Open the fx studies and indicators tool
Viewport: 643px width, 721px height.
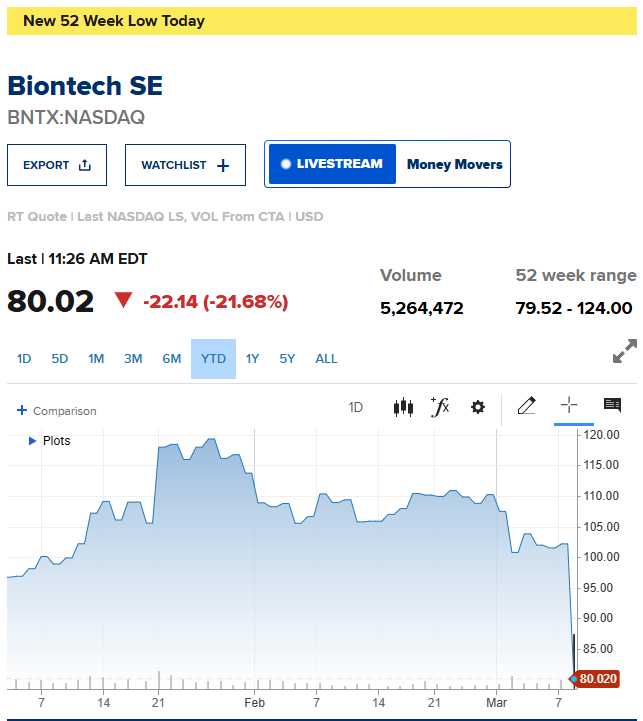point(440,407)
